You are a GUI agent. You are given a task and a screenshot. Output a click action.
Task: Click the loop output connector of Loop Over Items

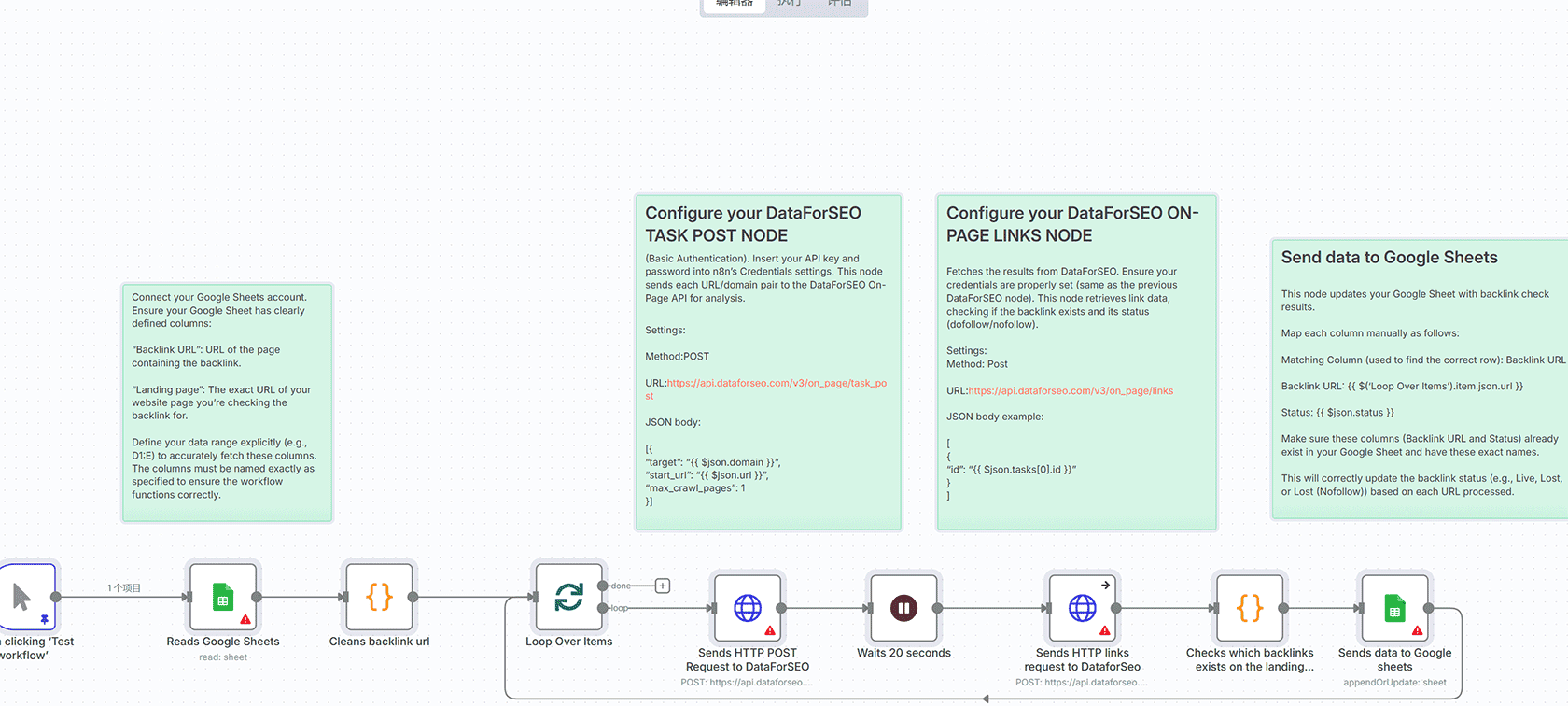603,608
